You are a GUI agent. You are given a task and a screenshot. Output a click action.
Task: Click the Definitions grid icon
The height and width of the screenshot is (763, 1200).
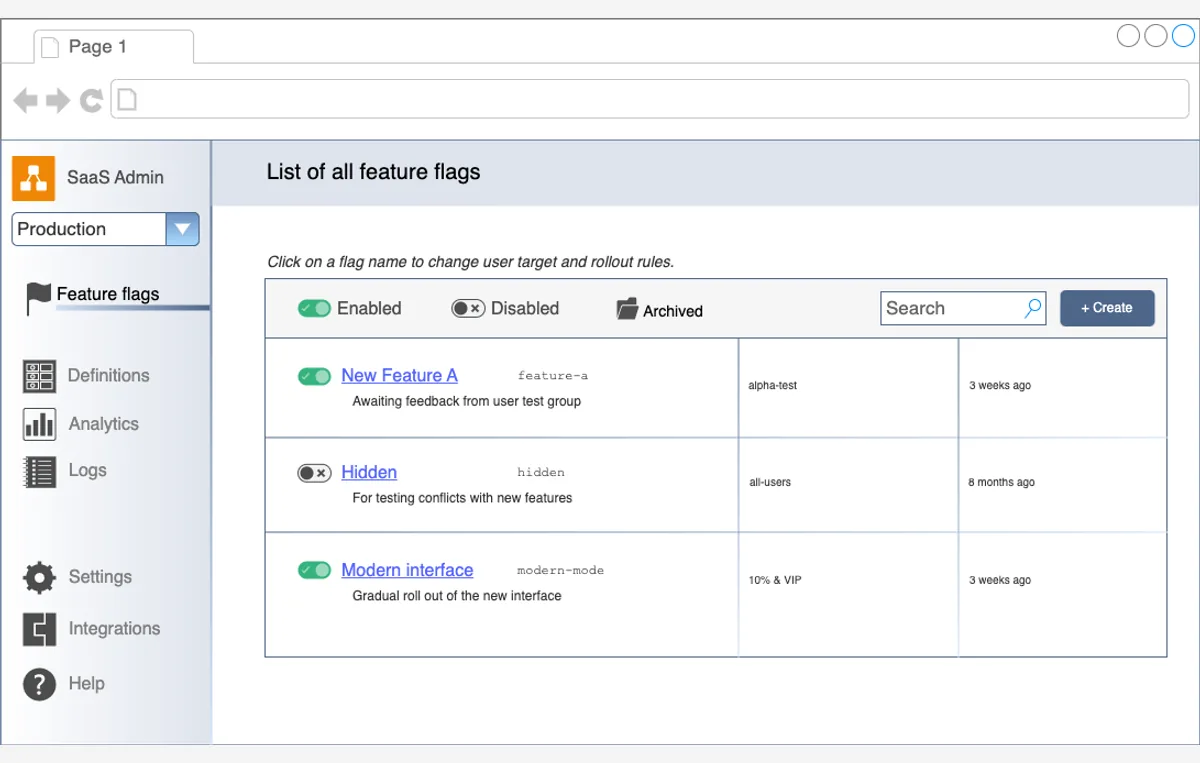coord(39,376)
